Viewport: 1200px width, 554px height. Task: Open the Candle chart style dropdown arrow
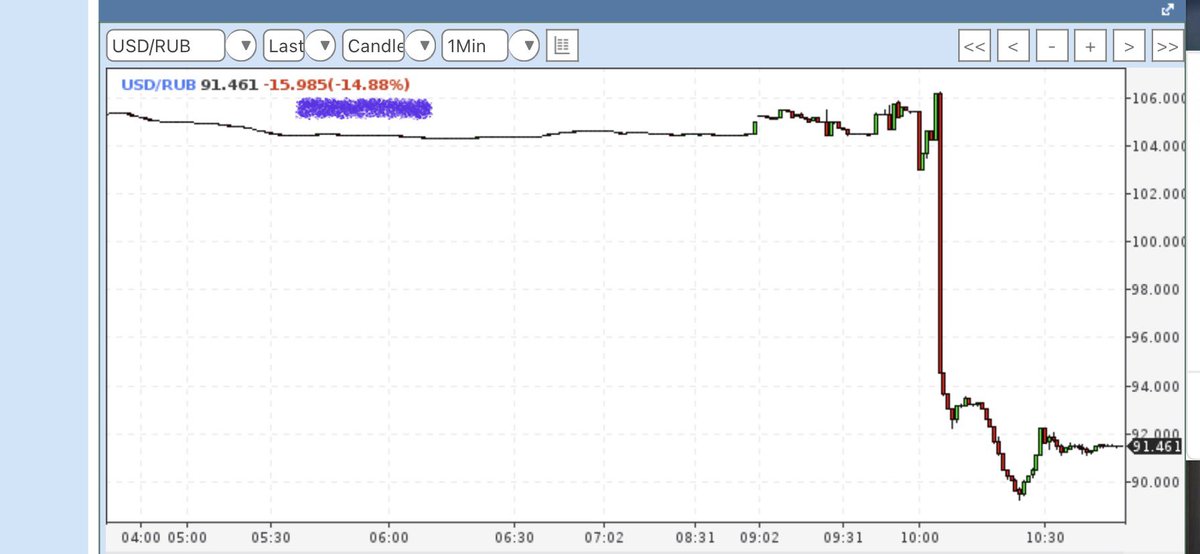click(x=422, y=46)
